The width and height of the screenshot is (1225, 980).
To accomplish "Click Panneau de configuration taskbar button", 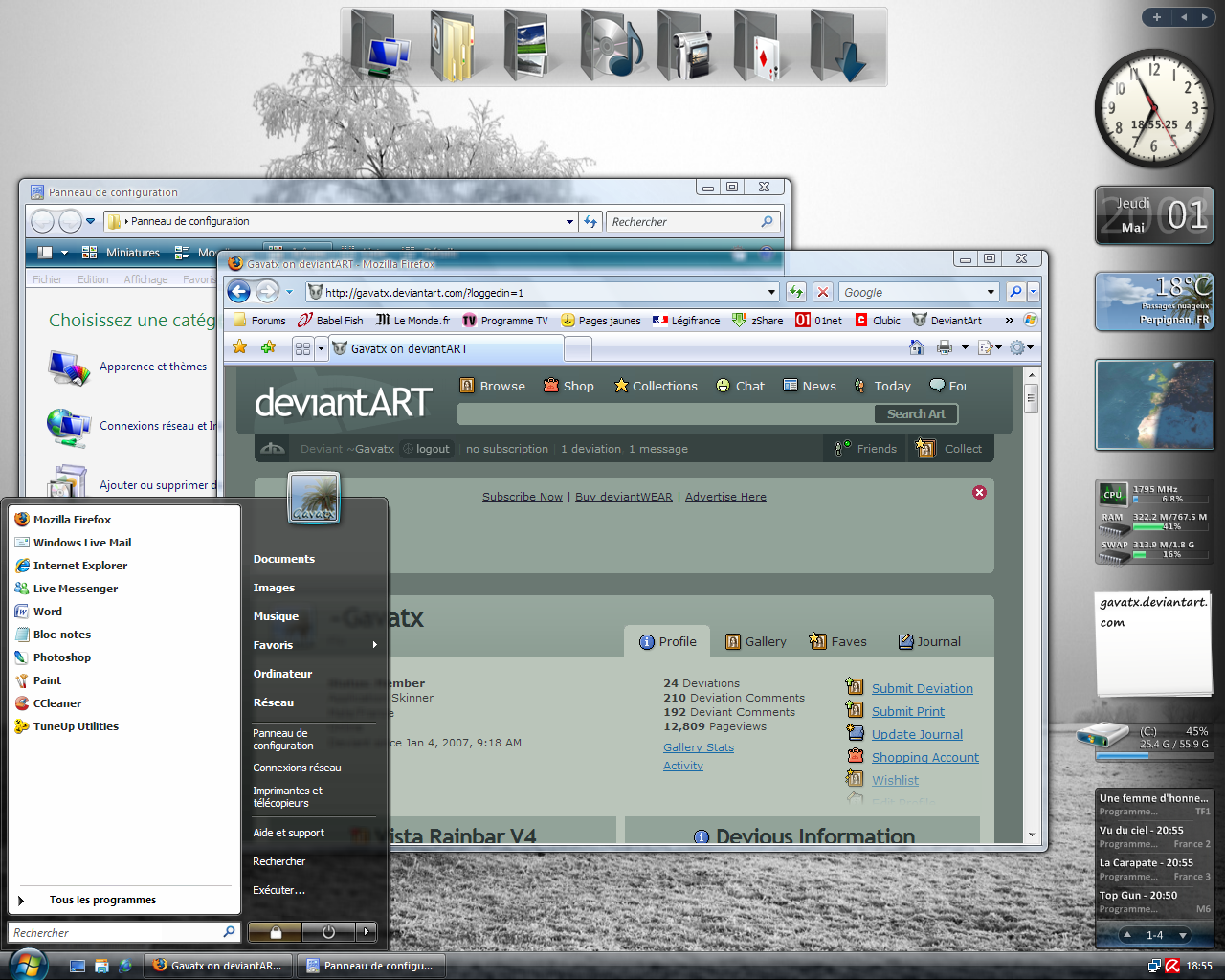I will (x=371, y=966).
